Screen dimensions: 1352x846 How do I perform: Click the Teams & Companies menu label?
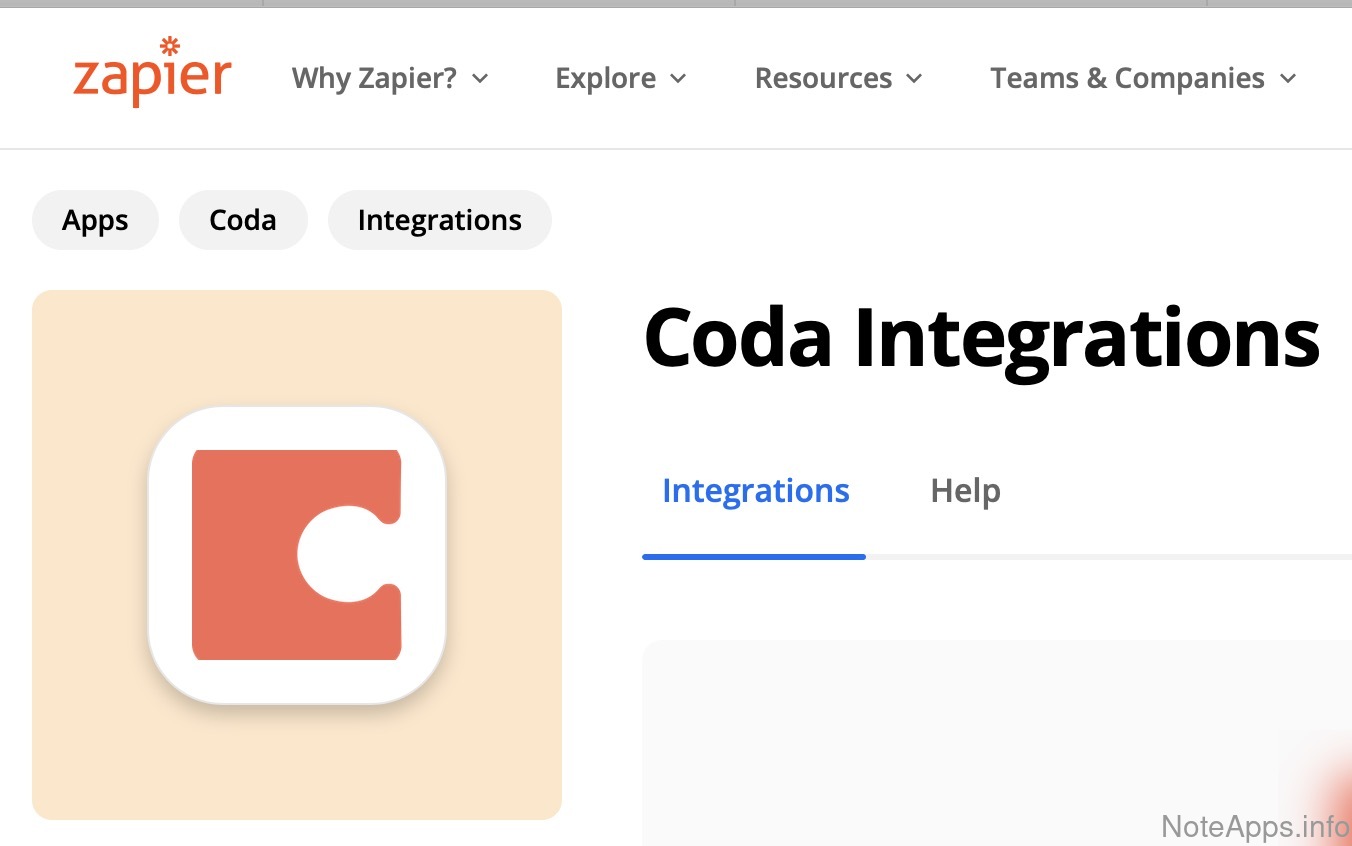[1127, 79]
